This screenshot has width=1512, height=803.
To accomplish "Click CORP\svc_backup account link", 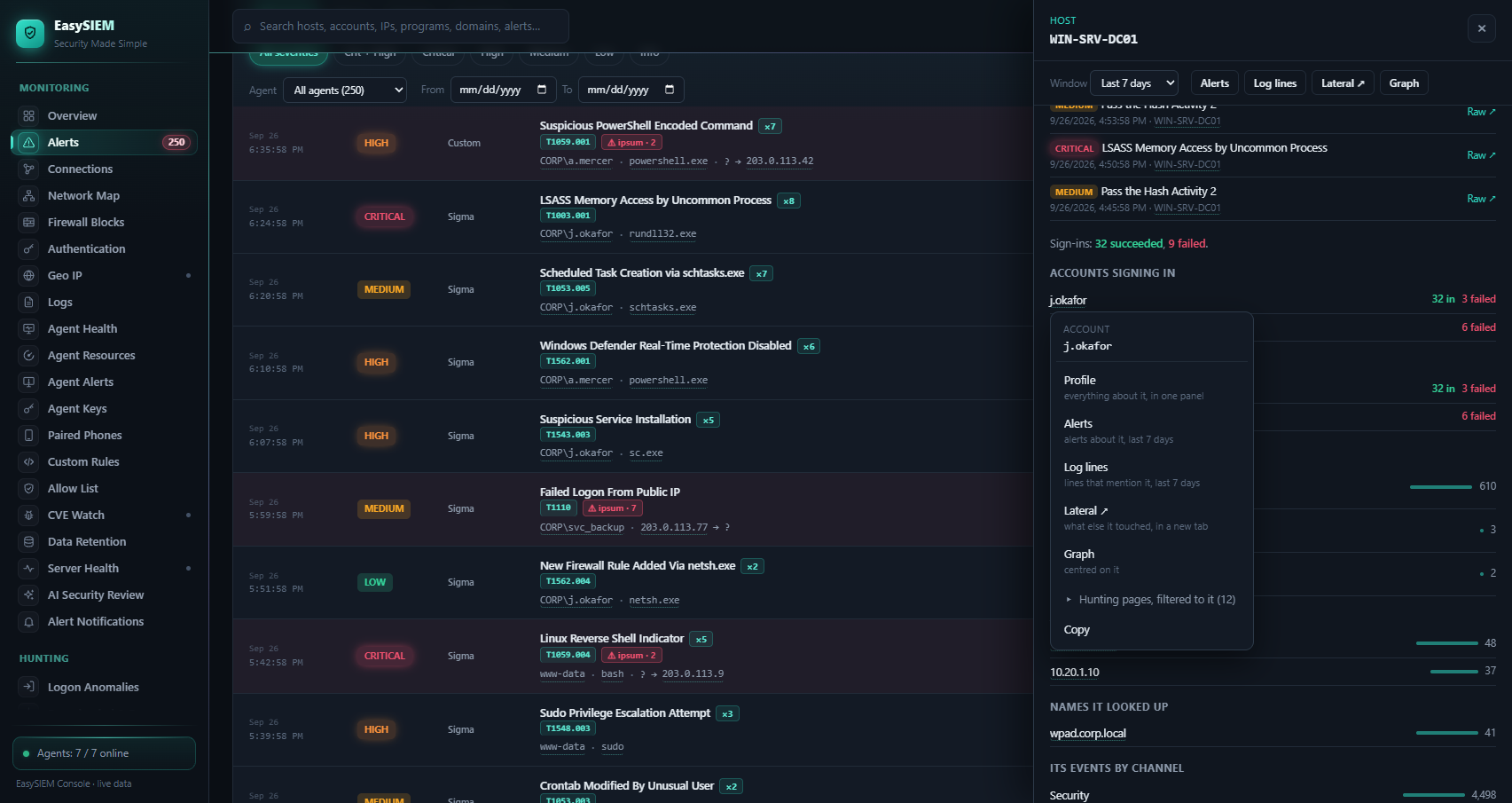I will point(582,528).
